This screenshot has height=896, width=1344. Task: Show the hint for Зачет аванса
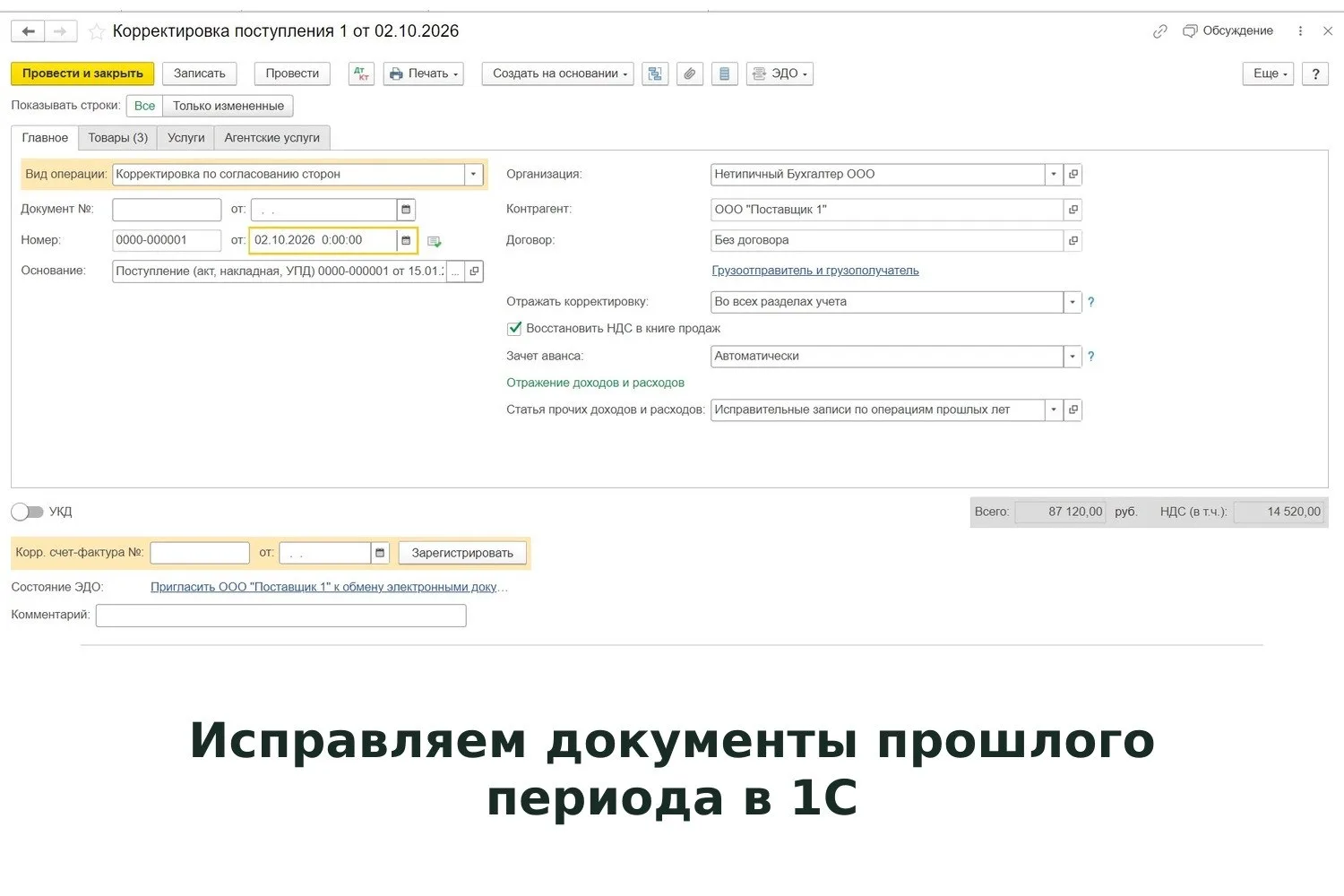[1090, 357]
